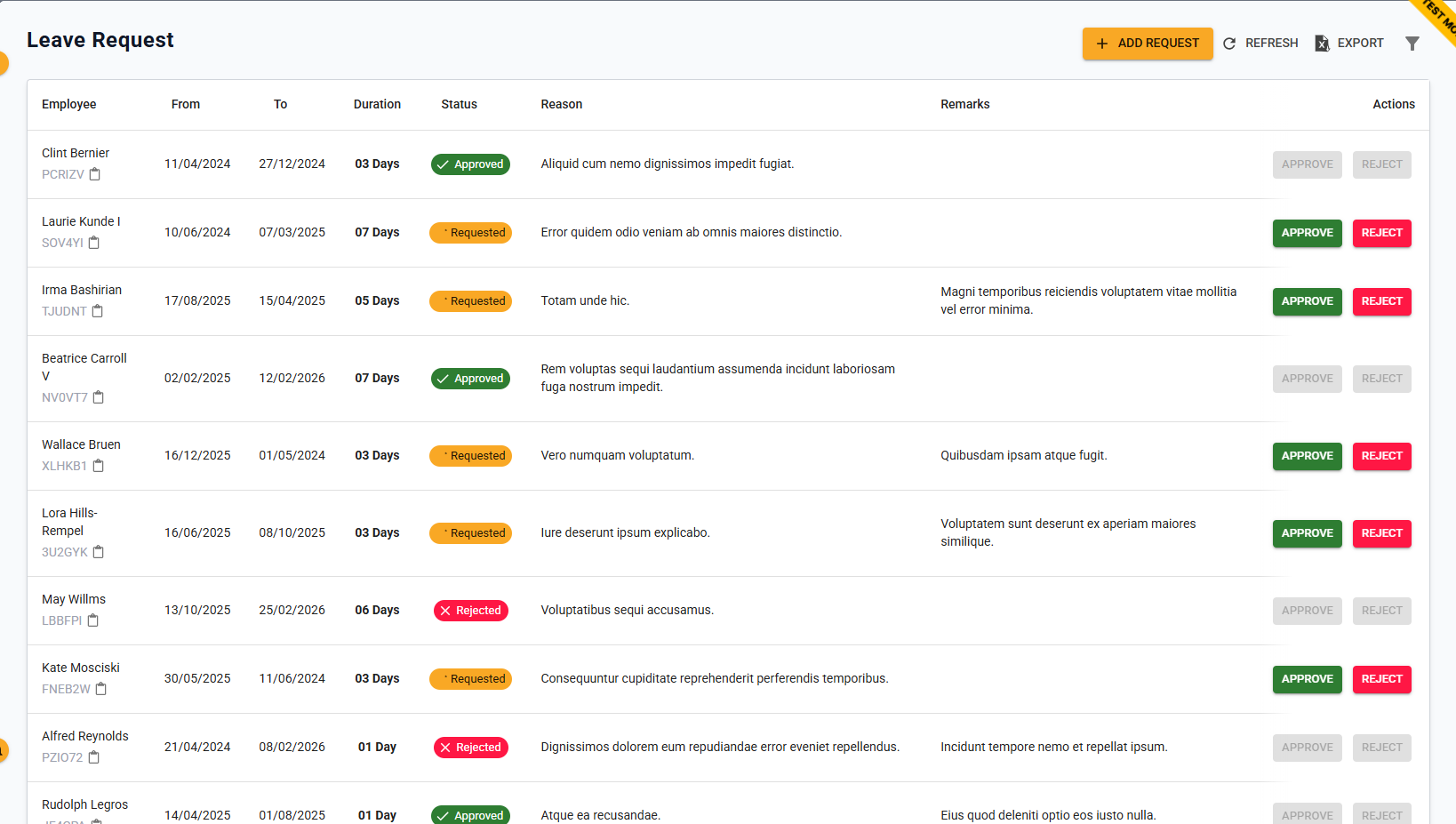Approve Laurie Kunde's leave request

[x=1307, y=233]
